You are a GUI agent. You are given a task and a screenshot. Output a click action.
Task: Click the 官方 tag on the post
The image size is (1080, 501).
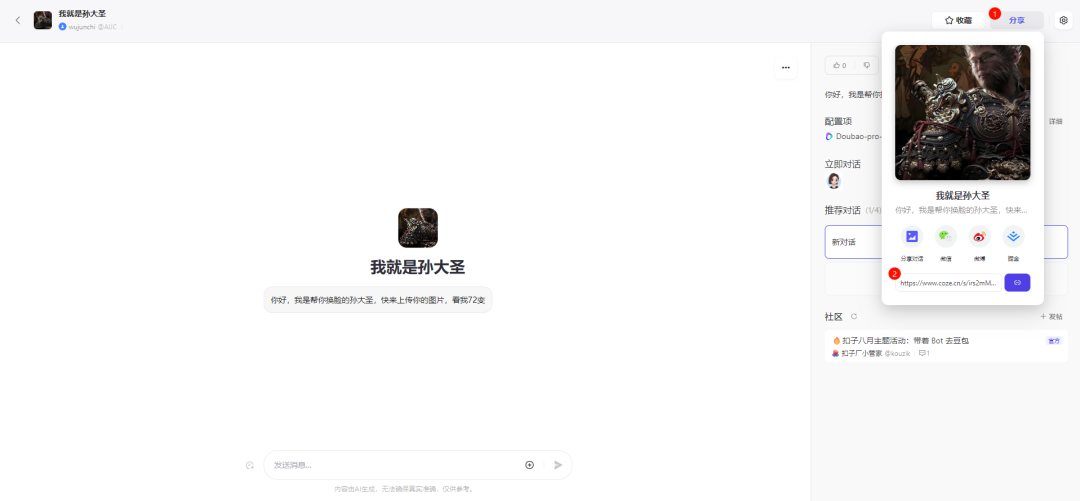click(1054, 340)
